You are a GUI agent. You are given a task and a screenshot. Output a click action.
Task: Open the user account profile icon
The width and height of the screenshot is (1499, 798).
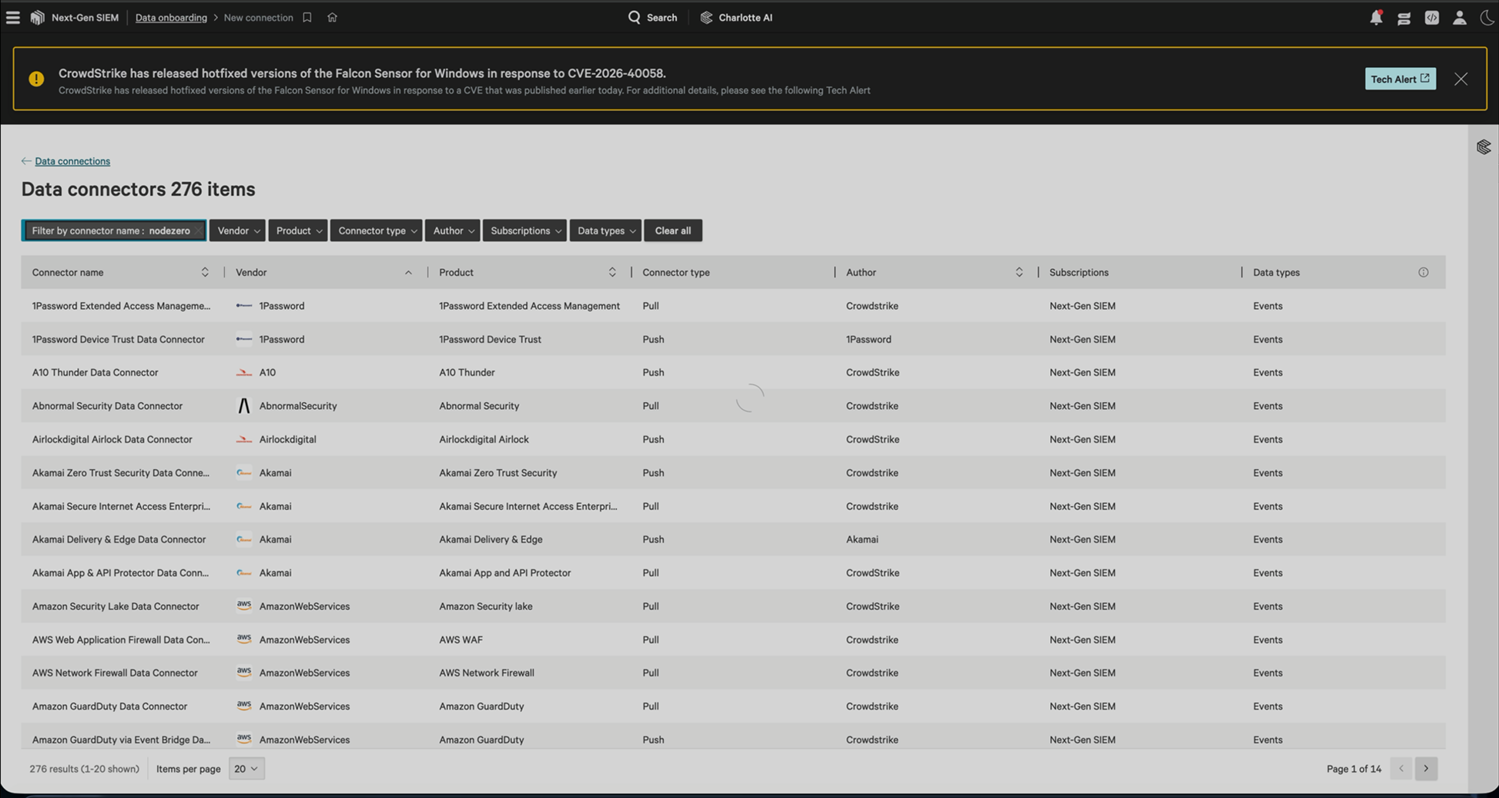(x=1460, y=17)
